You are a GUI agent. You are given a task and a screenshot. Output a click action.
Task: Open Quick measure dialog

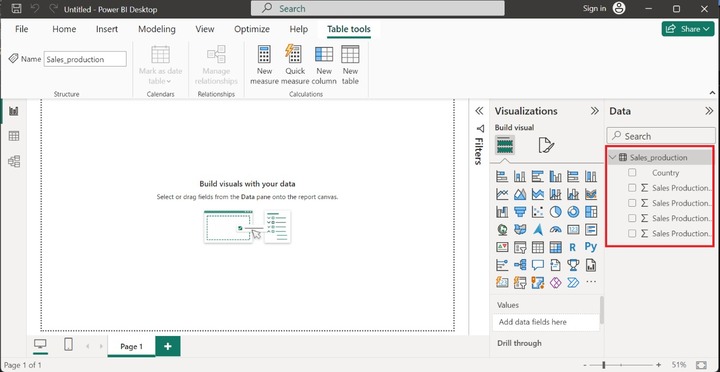295,65
